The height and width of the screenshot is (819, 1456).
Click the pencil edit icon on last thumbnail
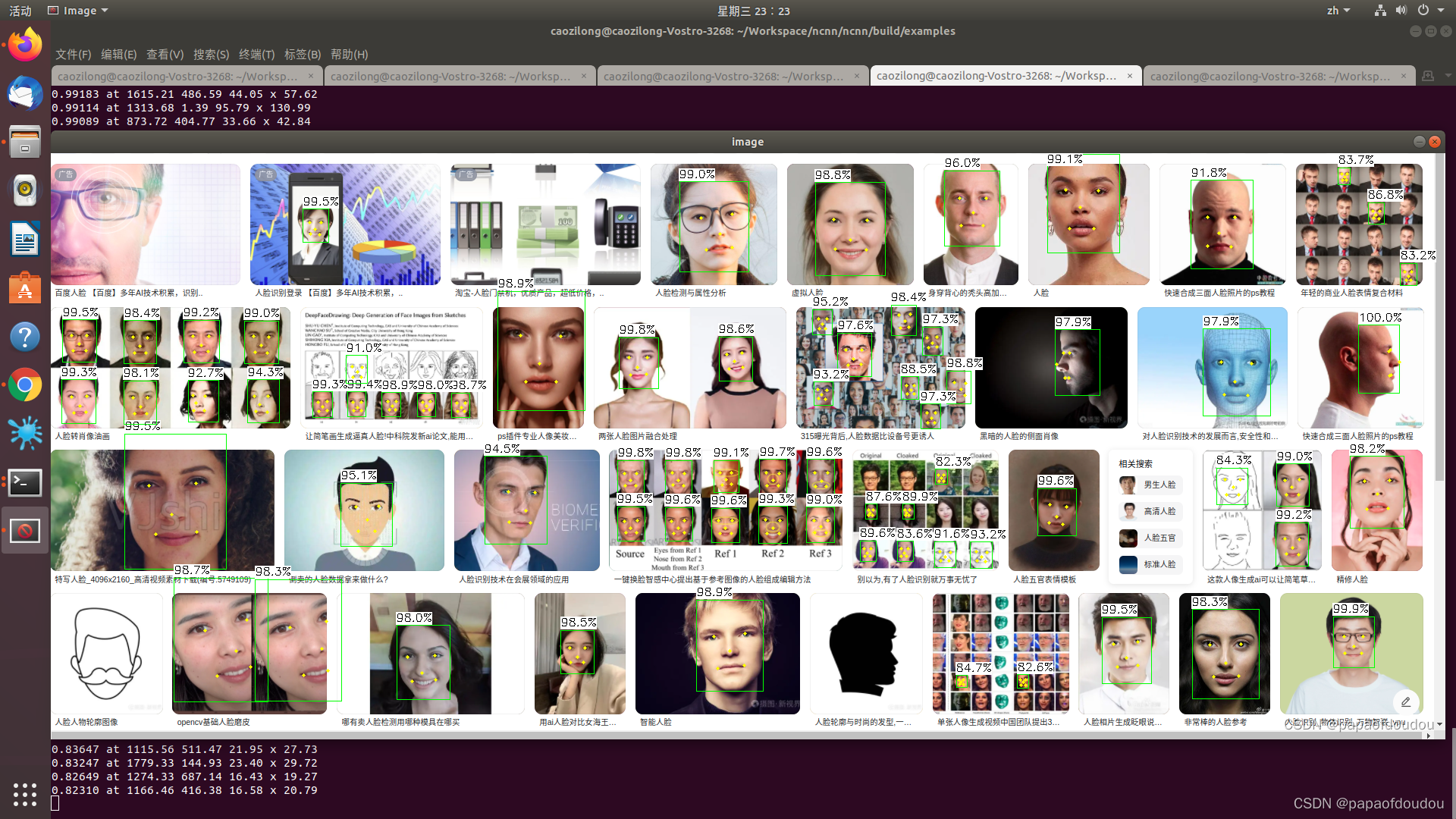click(x=1405, y=702)
